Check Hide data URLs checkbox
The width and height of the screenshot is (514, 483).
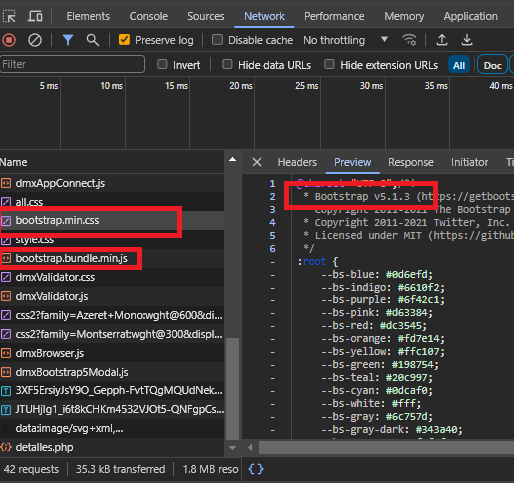click(227, 64)
